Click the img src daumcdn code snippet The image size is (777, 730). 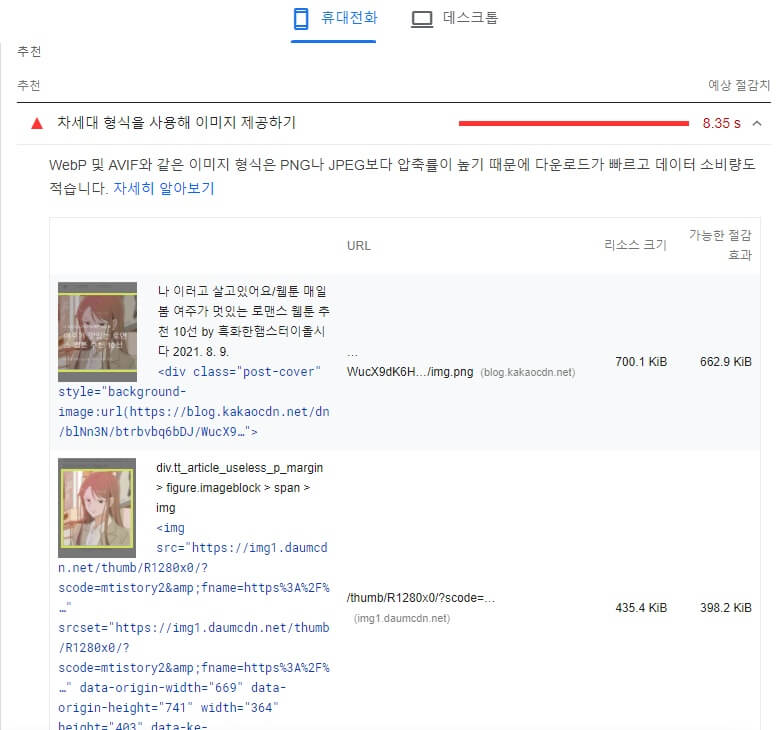tap(194, 627)
